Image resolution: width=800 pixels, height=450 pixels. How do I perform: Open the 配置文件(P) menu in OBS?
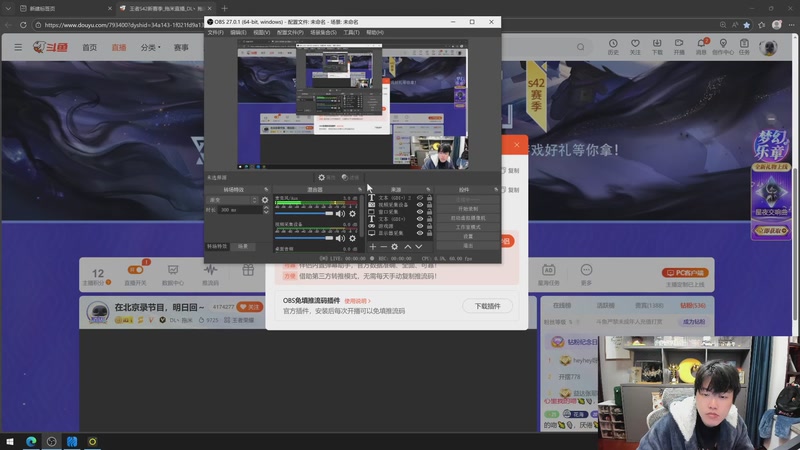(x=290, y=32)
